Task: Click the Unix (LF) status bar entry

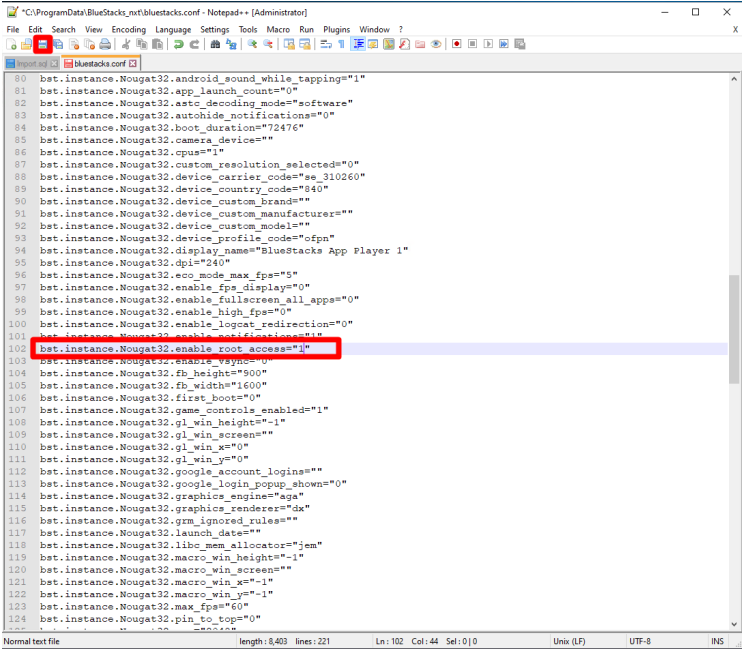Action: (x=569, y=641)
